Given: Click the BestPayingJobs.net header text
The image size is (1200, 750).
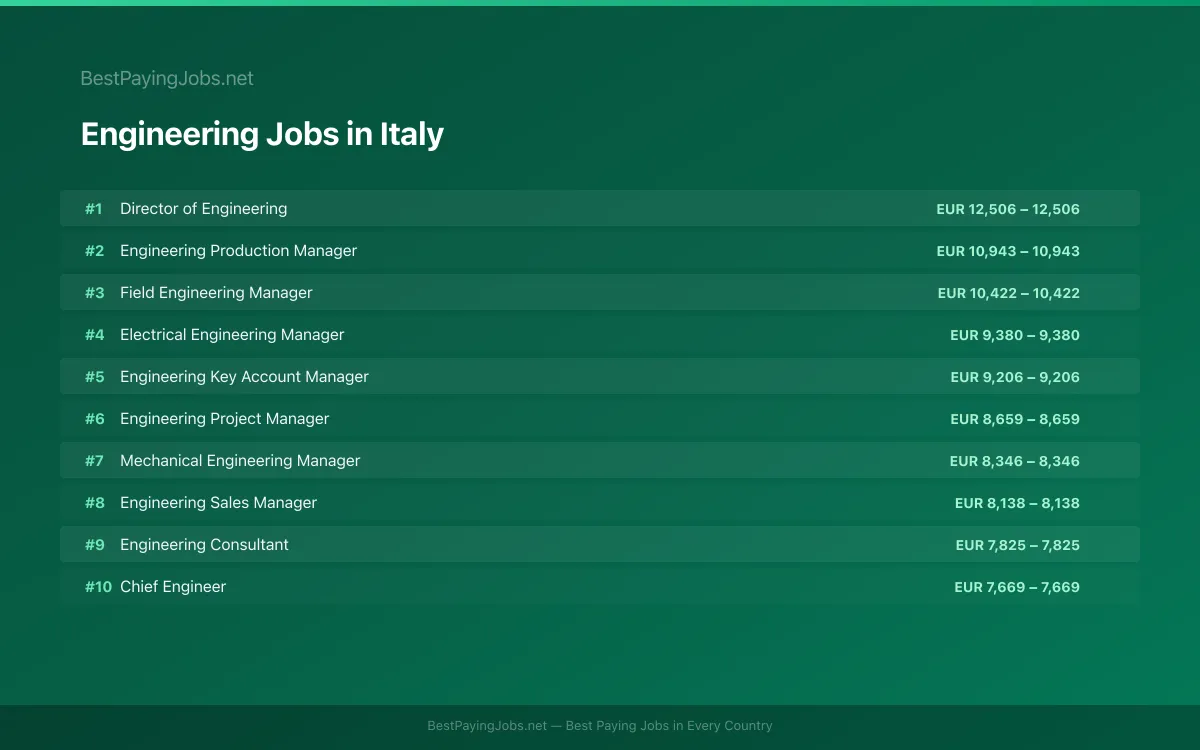Looking at the screenshot, I should 167,78.
